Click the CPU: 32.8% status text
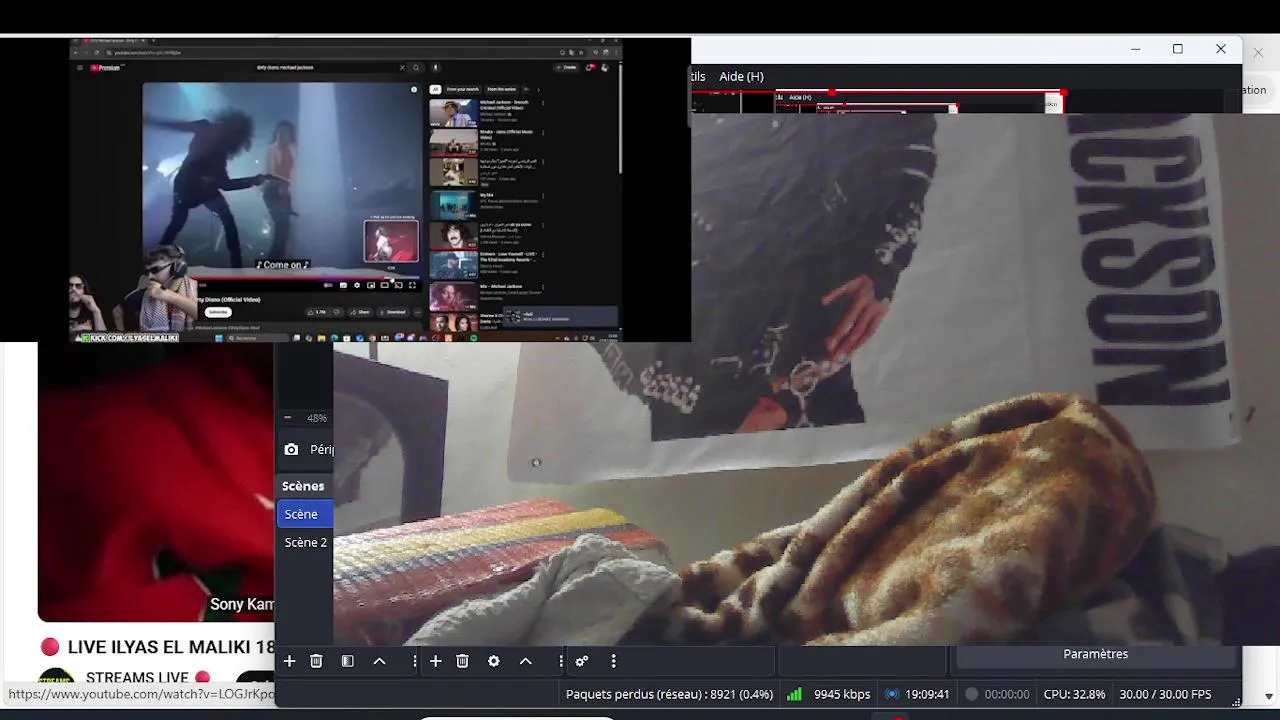Viewport: 1280px width, 720px height. [1075, 694]
